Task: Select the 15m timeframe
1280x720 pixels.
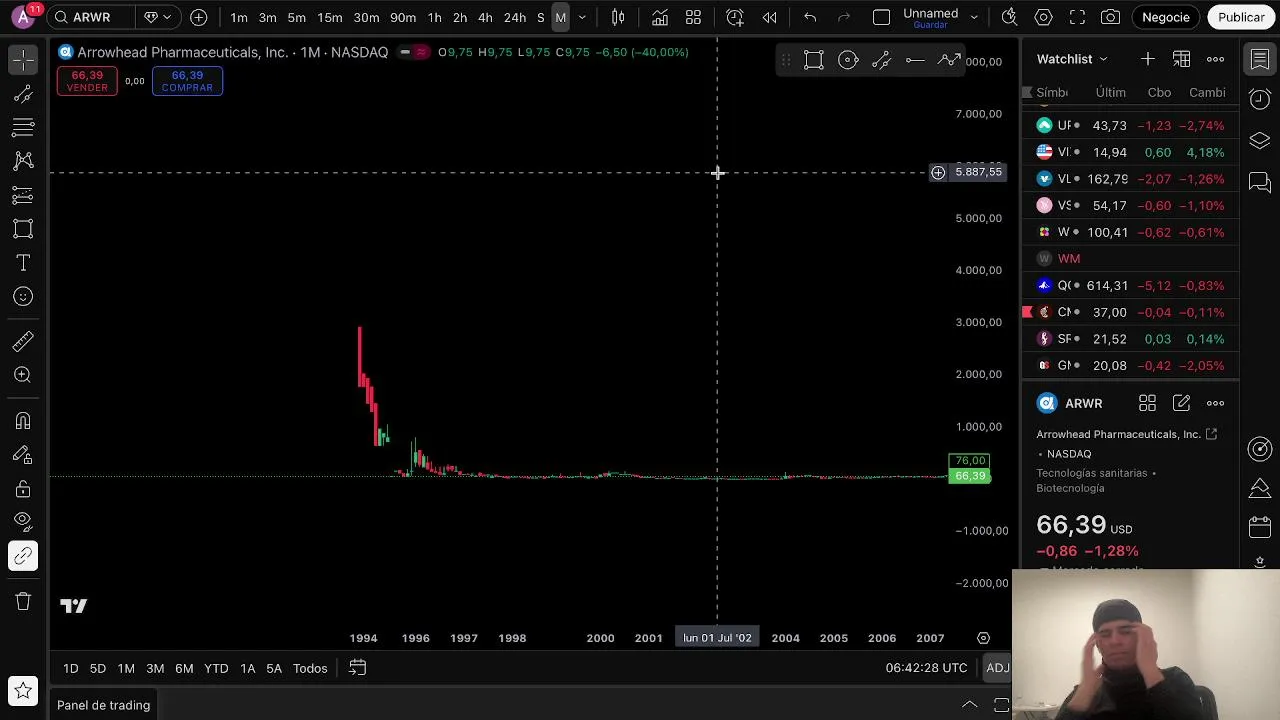Action: click(x=330, y=17)
